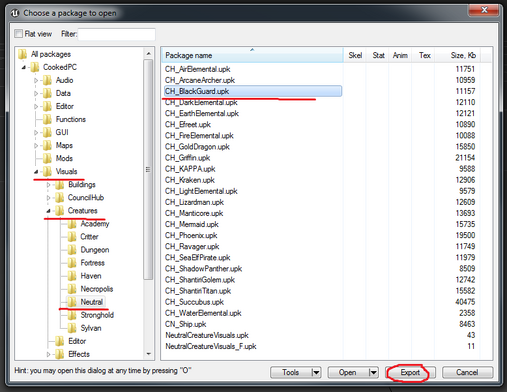Click the Open button
507x392 pixels.
pyautogui.click(x=348, y=372)
